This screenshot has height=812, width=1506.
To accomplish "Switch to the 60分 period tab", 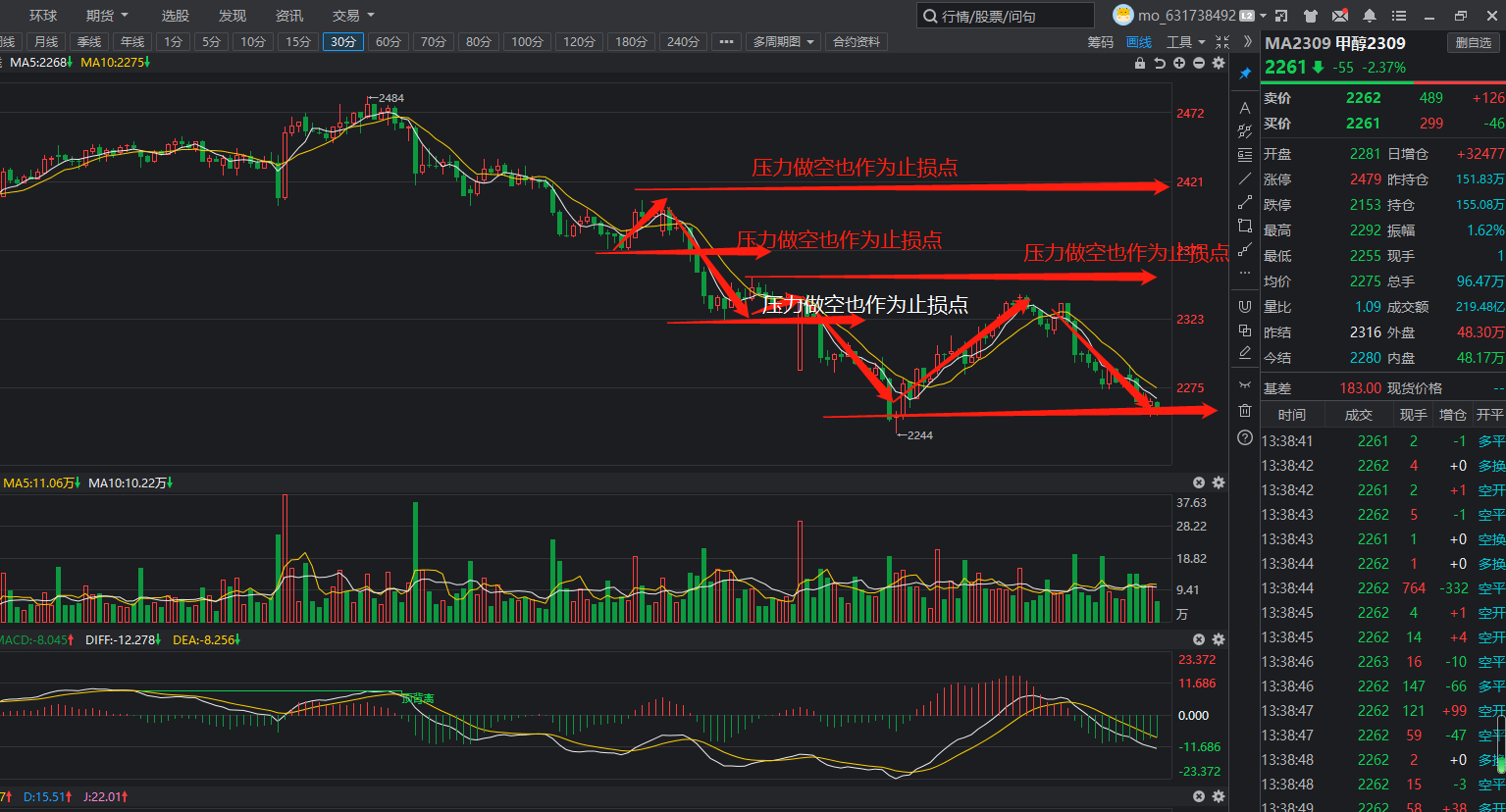I will click(x=389, y=42).
